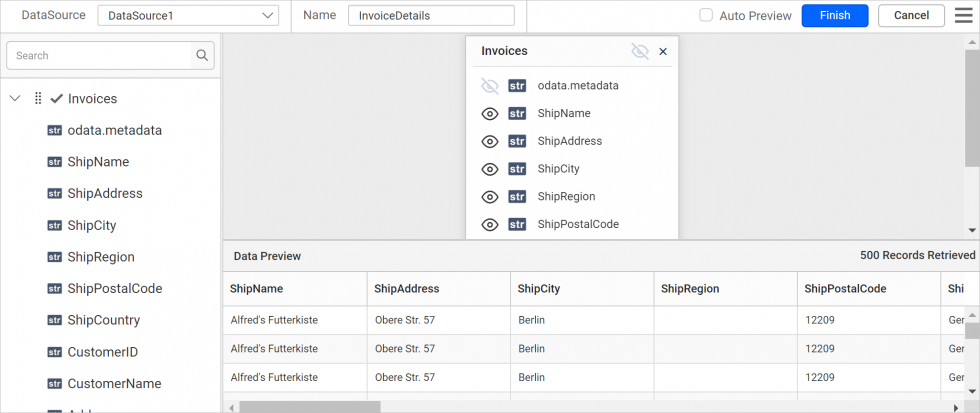Screen dimensions: 980x413
Task: Close the Invoices table card
Action: click(x=663, y=51)
